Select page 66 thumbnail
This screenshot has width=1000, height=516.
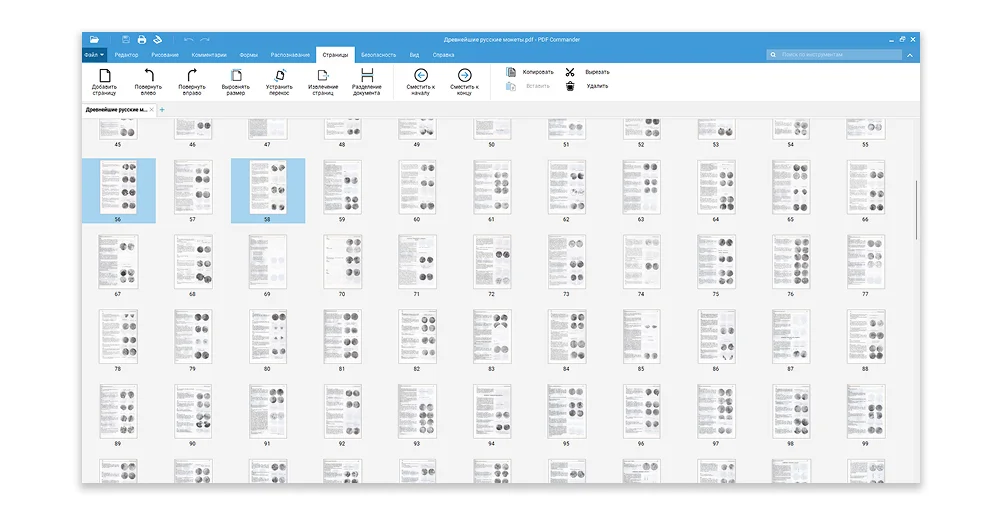click(x=865, y=187)
